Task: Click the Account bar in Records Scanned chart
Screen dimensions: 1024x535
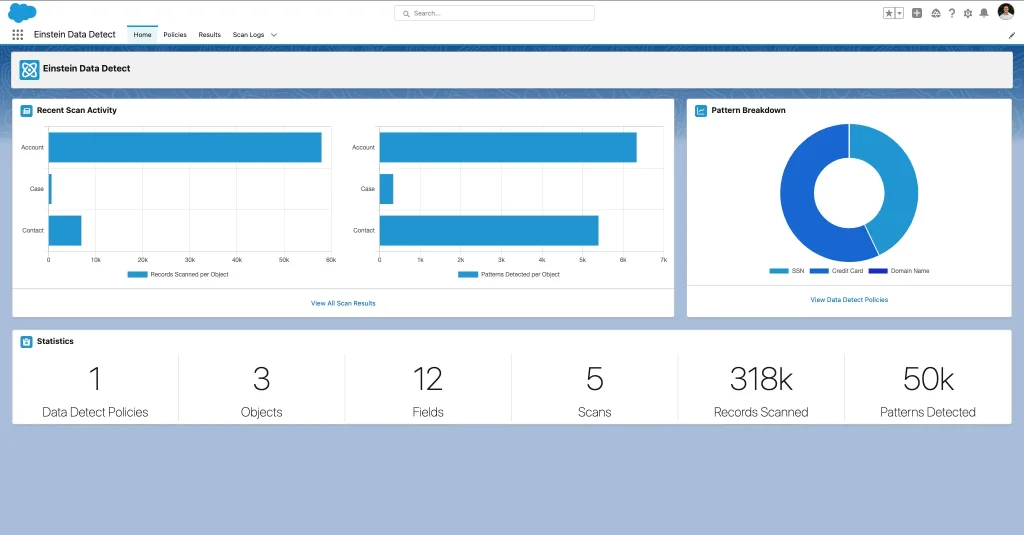Action: (x=185, y=147)
